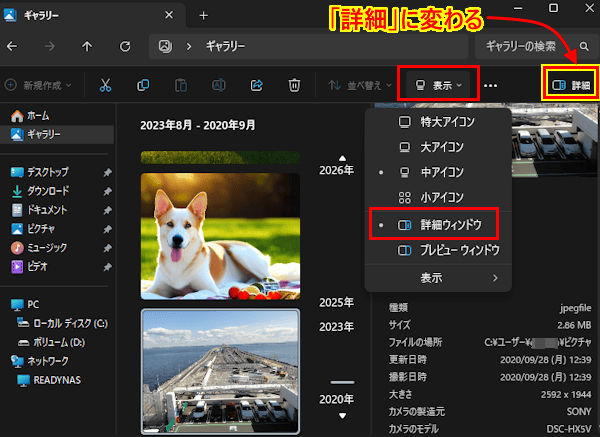Open the 並べ替え sort dropdown
600x437 pixels.
360,85
